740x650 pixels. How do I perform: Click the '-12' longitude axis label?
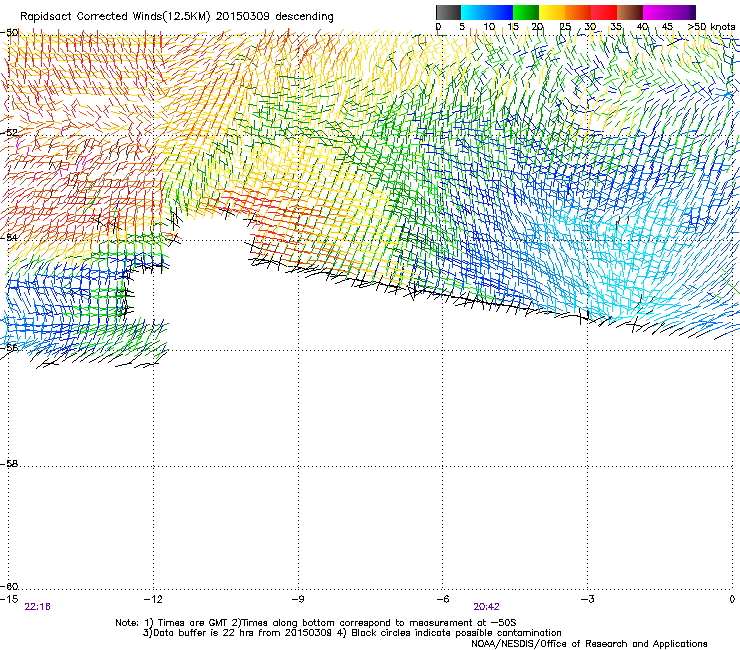[x=153, y=599]
